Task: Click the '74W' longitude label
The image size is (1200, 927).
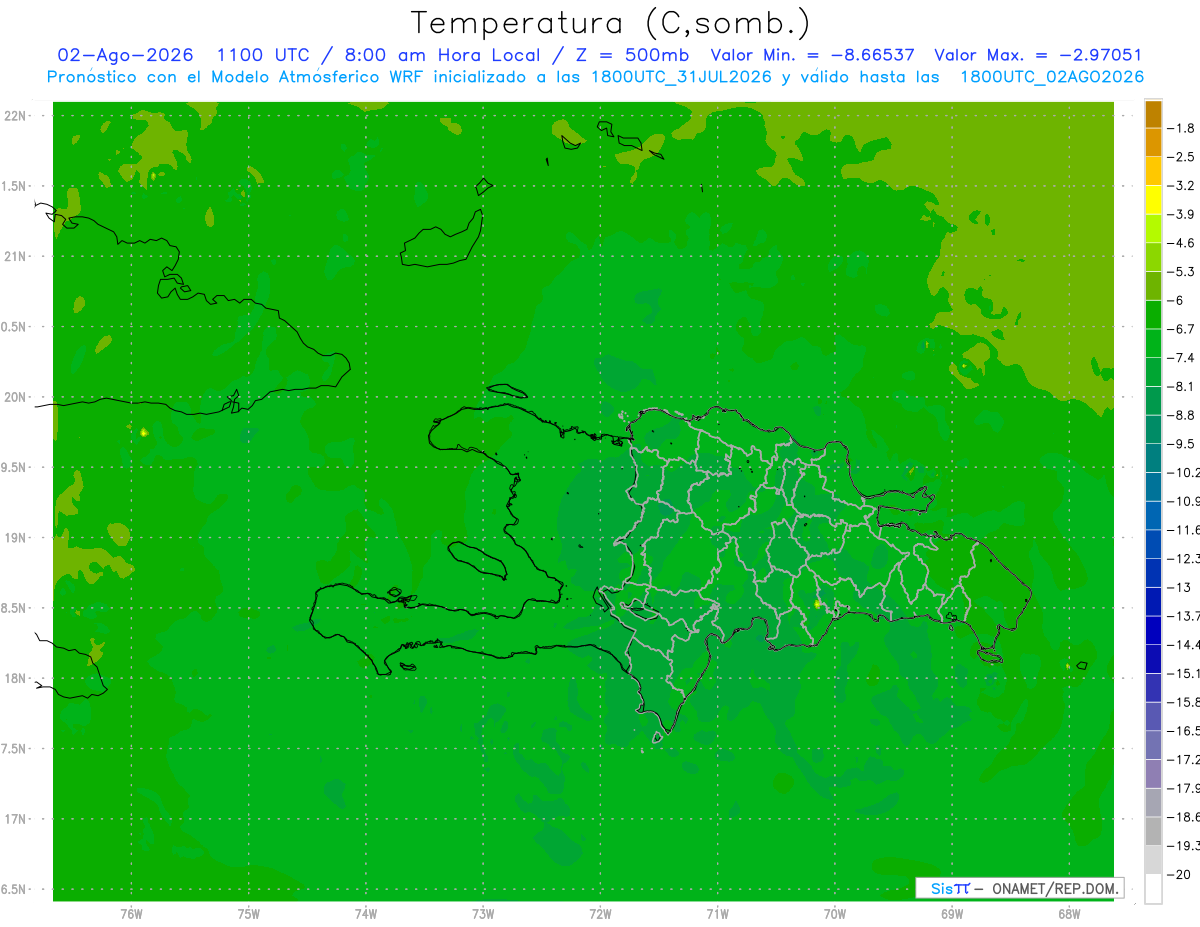Action: [x=366, y=914]
